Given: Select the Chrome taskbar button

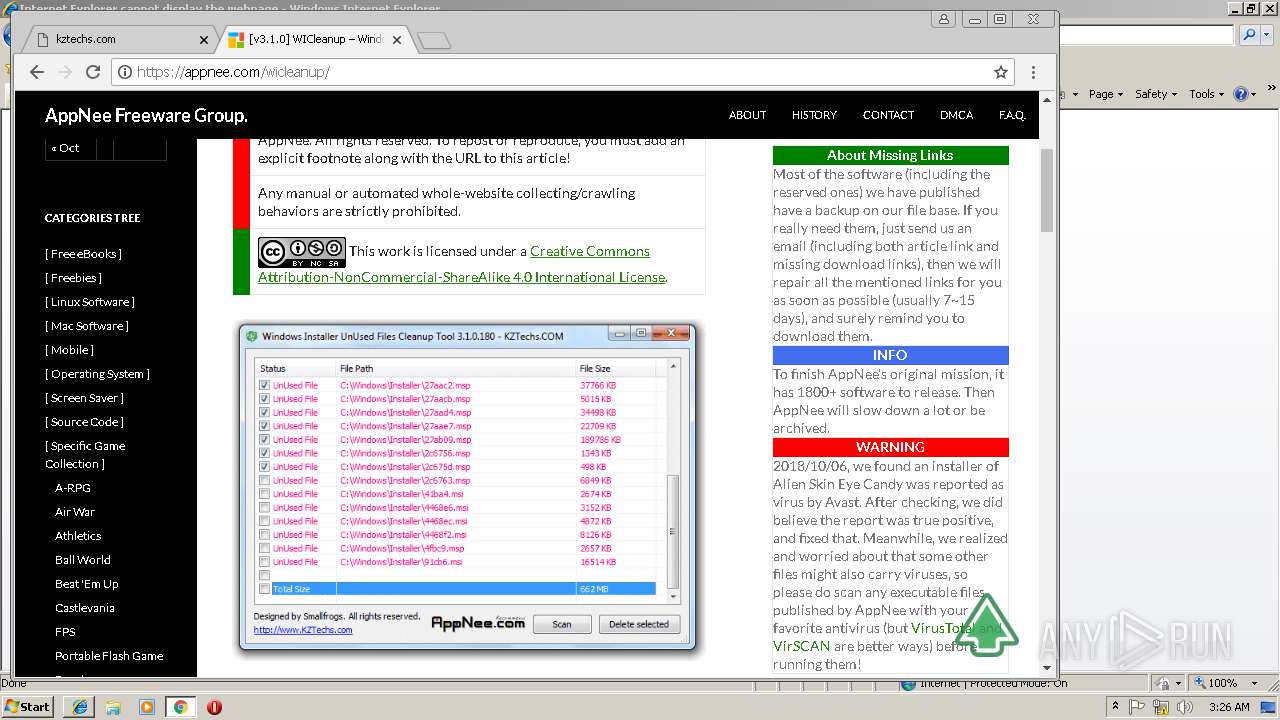Looking at the screenshot, I should point(180,707).
